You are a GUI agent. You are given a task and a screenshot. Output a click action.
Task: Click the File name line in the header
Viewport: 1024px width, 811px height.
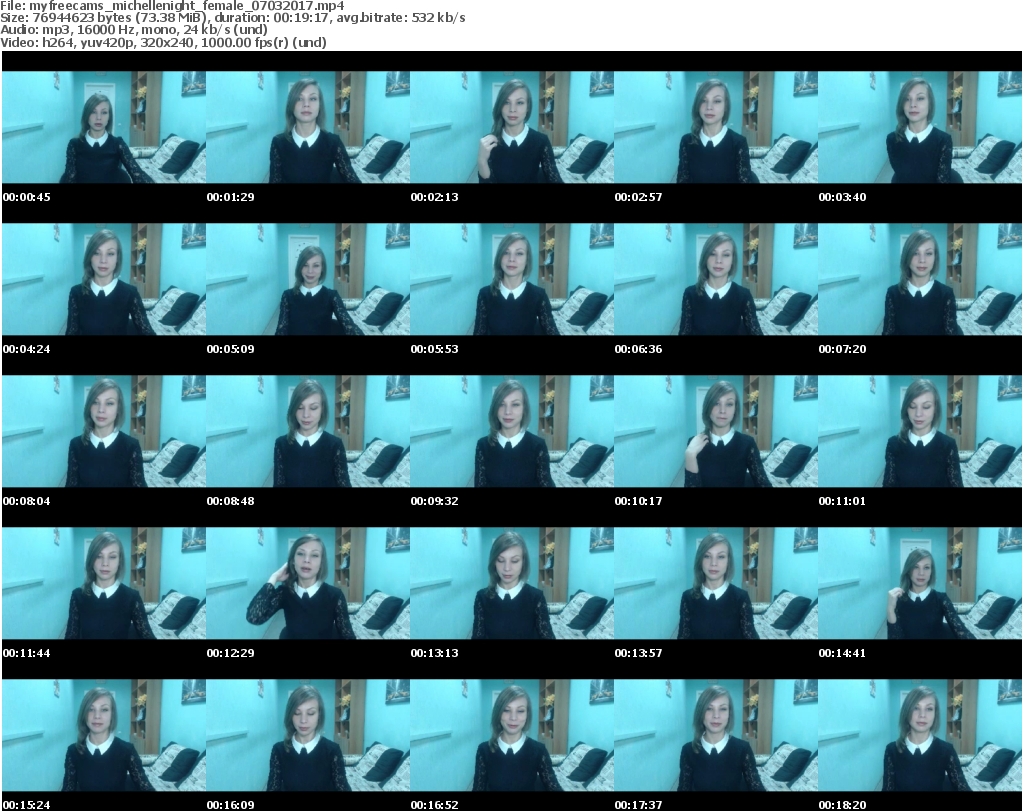(172, 6)
